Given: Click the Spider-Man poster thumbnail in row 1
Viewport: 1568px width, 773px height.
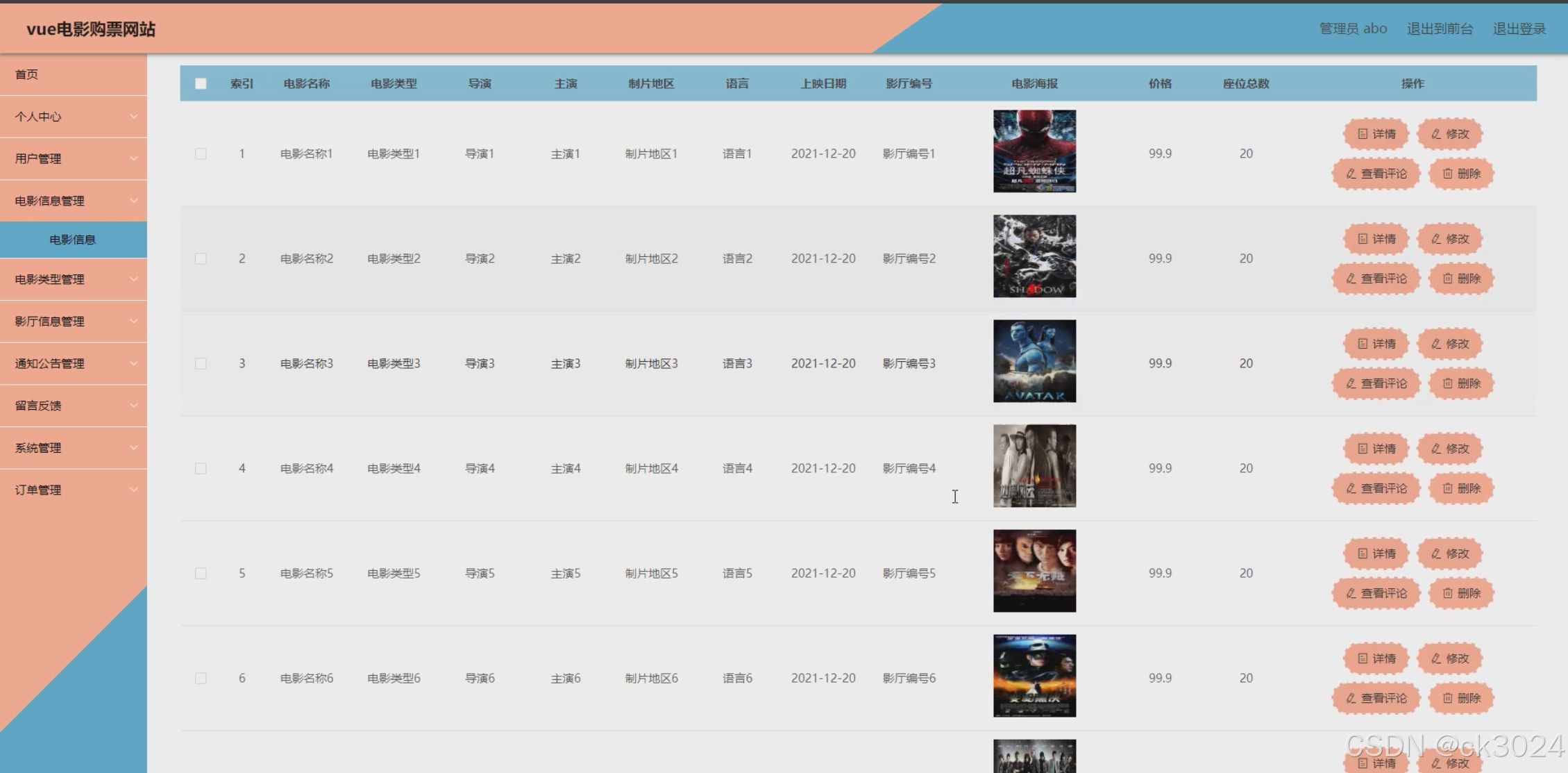Looking at the screenshot, I should (x=1034, y=151).
